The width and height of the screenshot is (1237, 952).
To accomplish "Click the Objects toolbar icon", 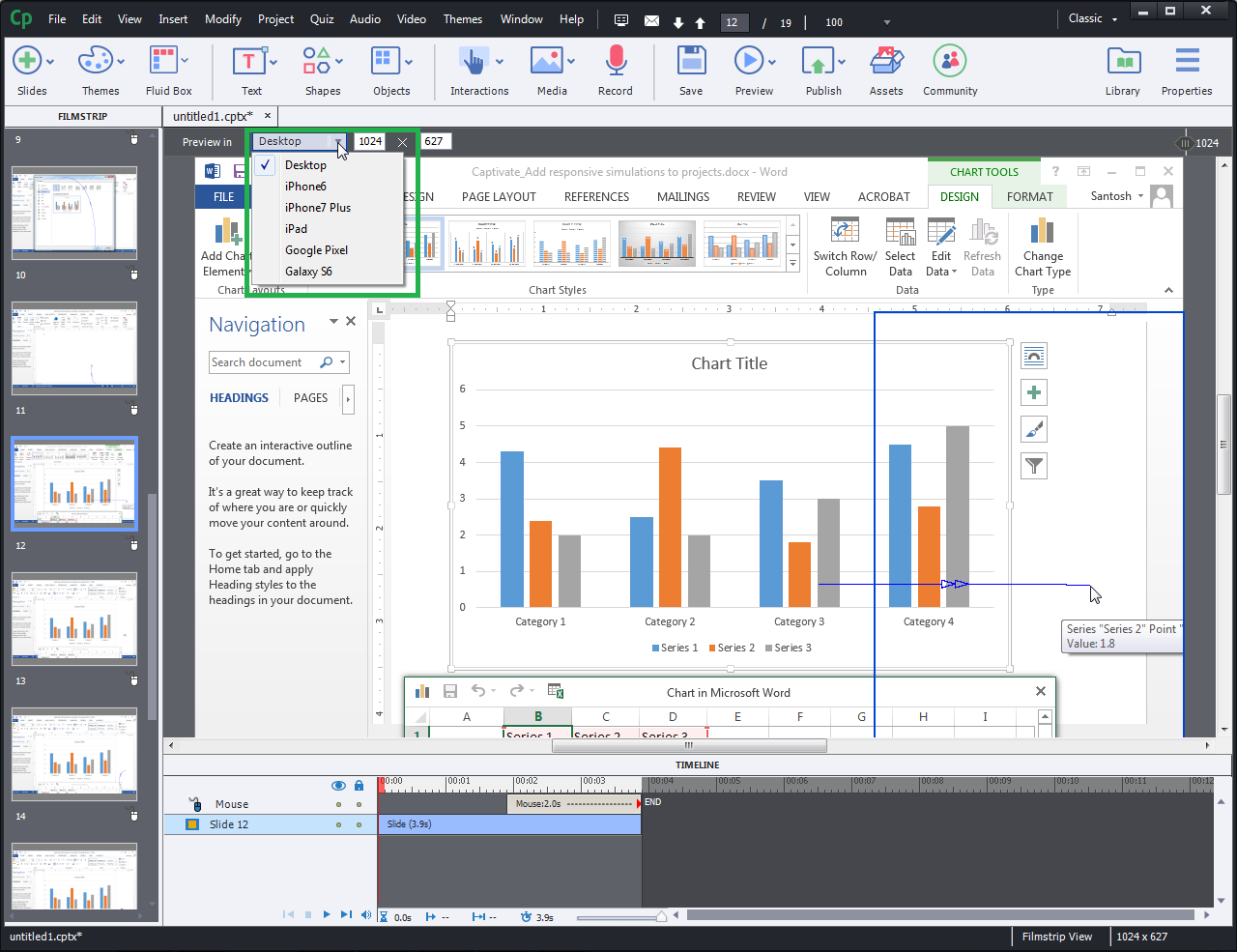I will 386,61.
